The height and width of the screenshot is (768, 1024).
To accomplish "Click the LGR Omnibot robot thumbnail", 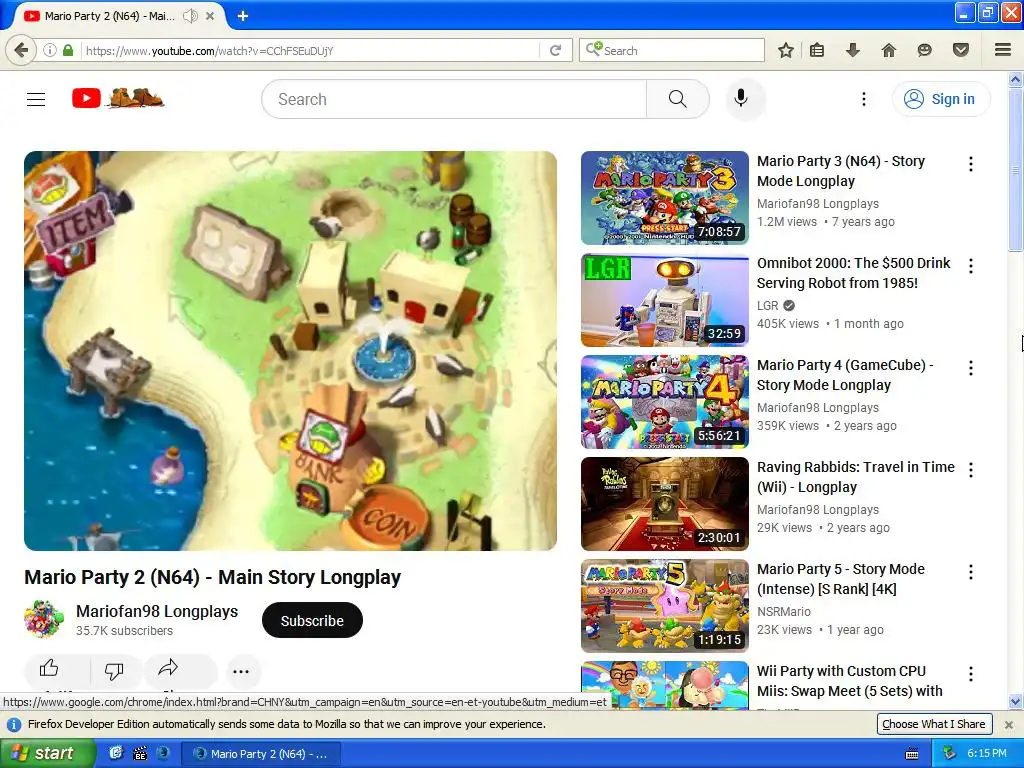I will [665, 300].
